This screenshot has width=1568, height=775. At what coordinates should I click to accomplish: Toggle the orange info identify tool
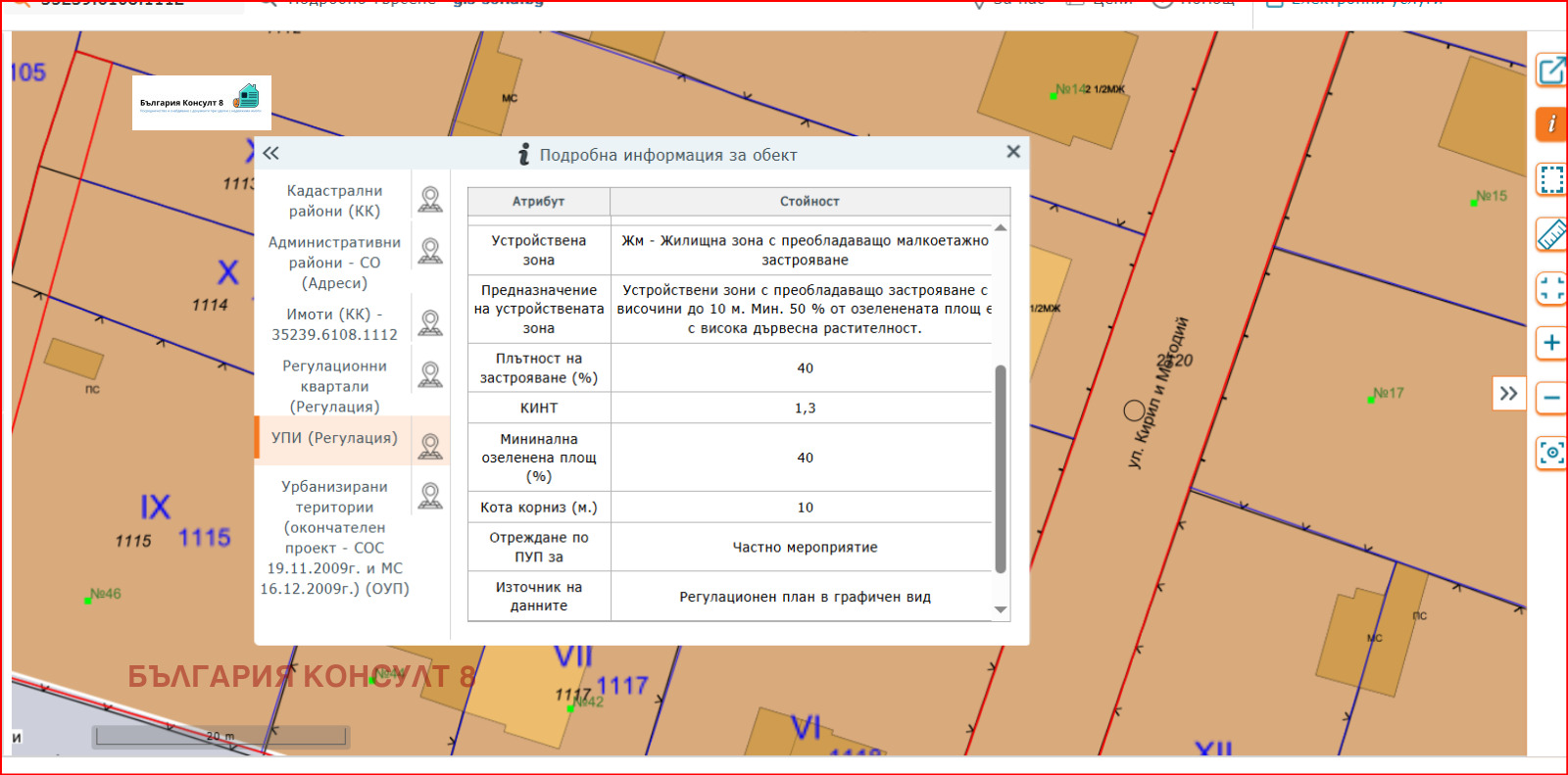[x=1551, y=124]
